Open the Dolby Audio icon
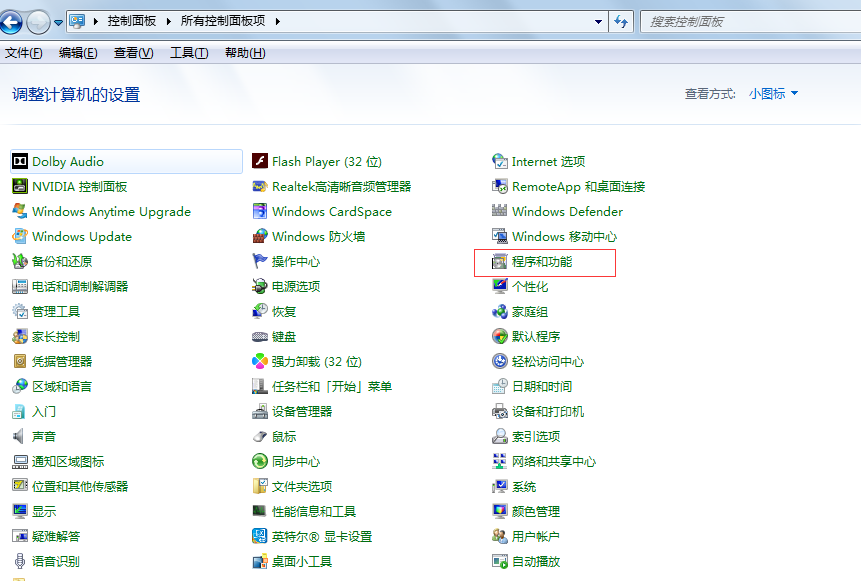Viewport: 861px width, 581px height. coord(20,162)
